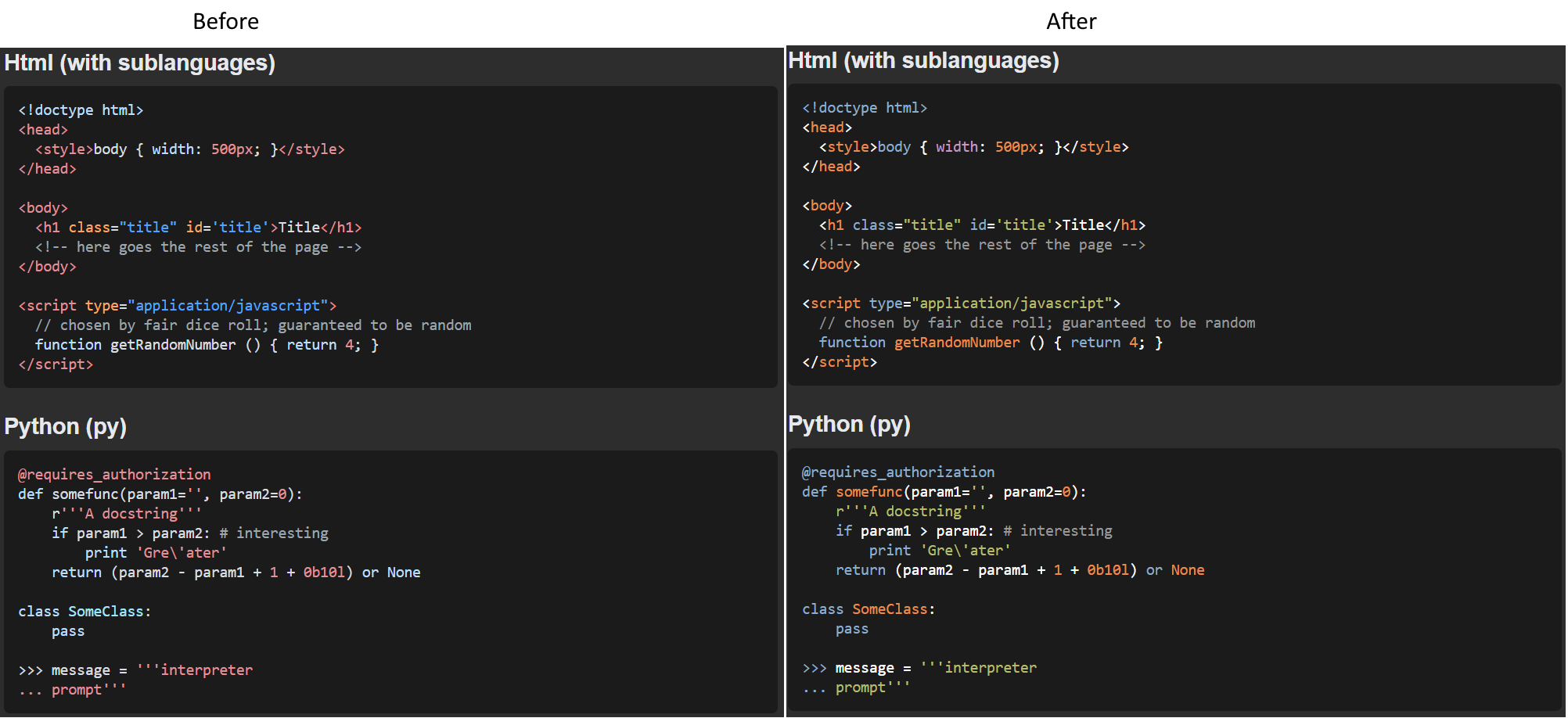Click the return statement in After Python block

pos(1020,570)
